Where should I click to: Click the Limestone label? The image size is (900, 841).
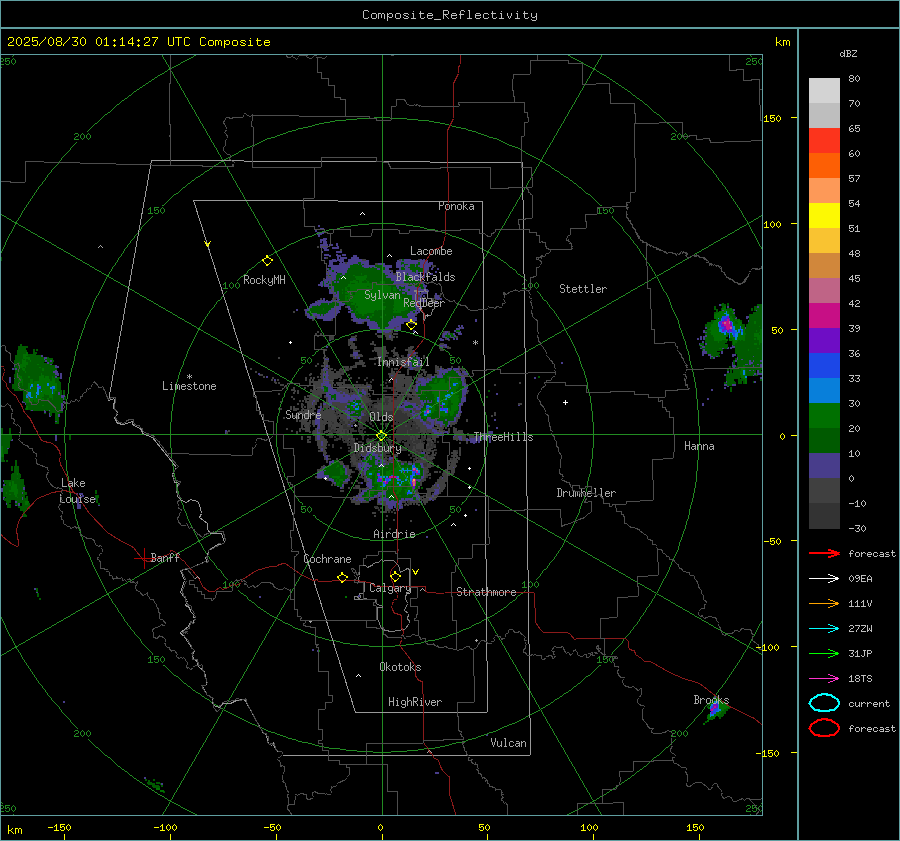(x=189, y=386)
